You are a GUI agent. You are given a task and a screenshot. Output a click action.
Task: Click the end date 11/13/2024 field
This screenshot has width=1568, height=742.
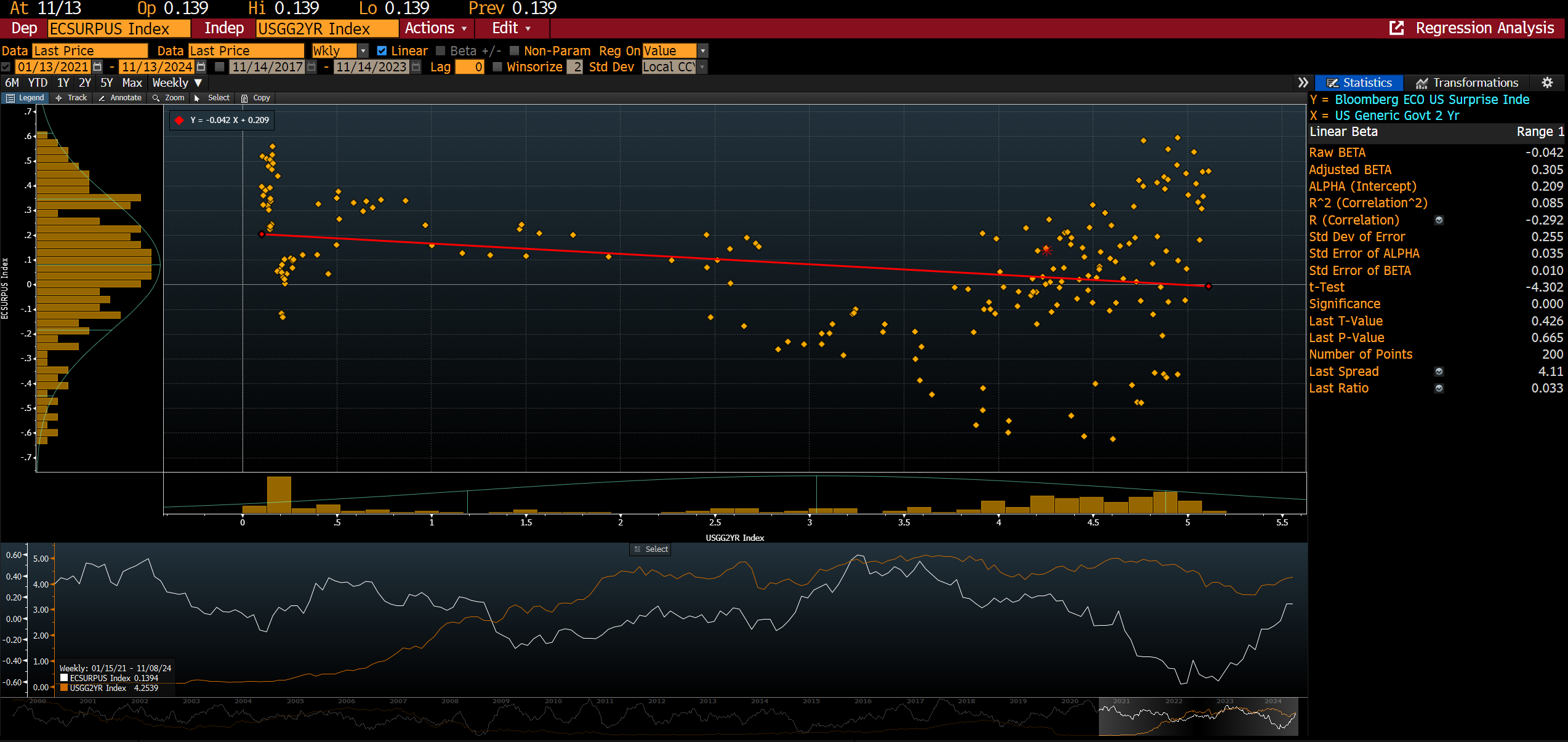coord(157,66)
